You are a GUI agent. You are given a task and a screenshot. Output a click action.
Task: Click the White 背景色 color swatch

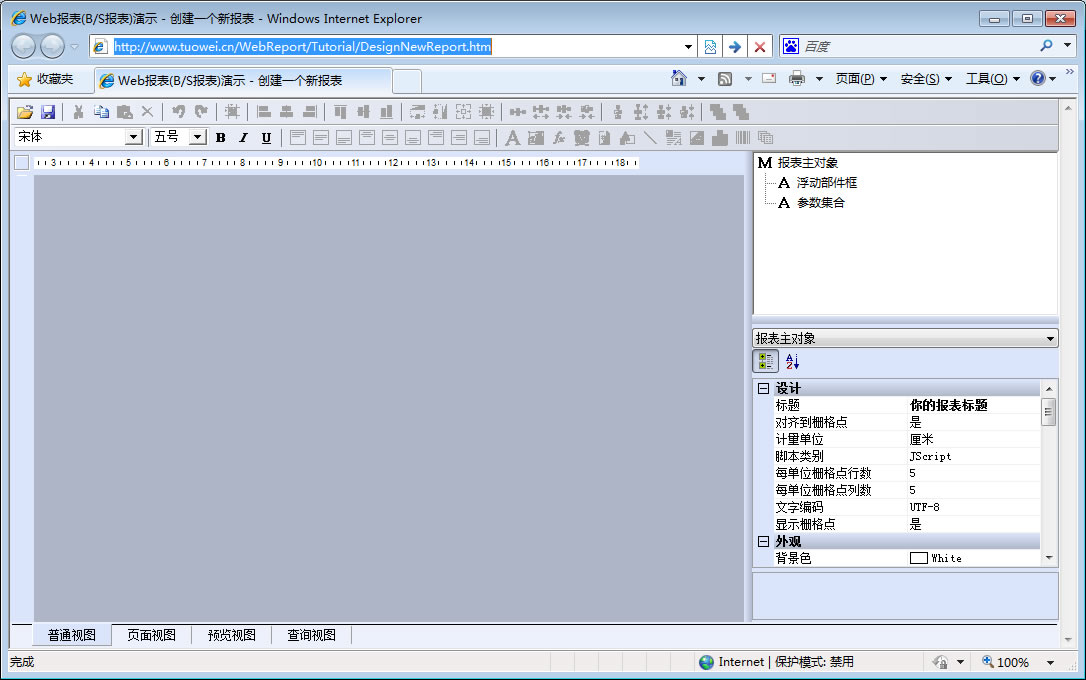point(918,558)
